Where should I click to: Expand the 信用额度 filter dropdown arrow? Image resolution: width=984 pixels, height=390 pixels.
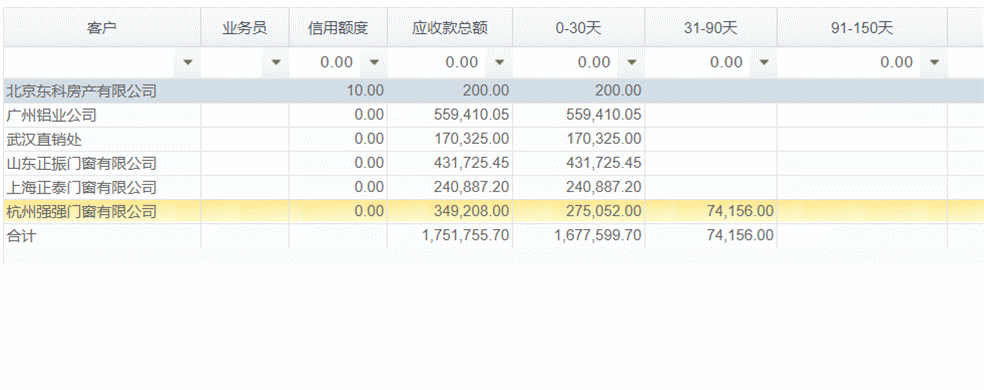[x=374, y=62]
